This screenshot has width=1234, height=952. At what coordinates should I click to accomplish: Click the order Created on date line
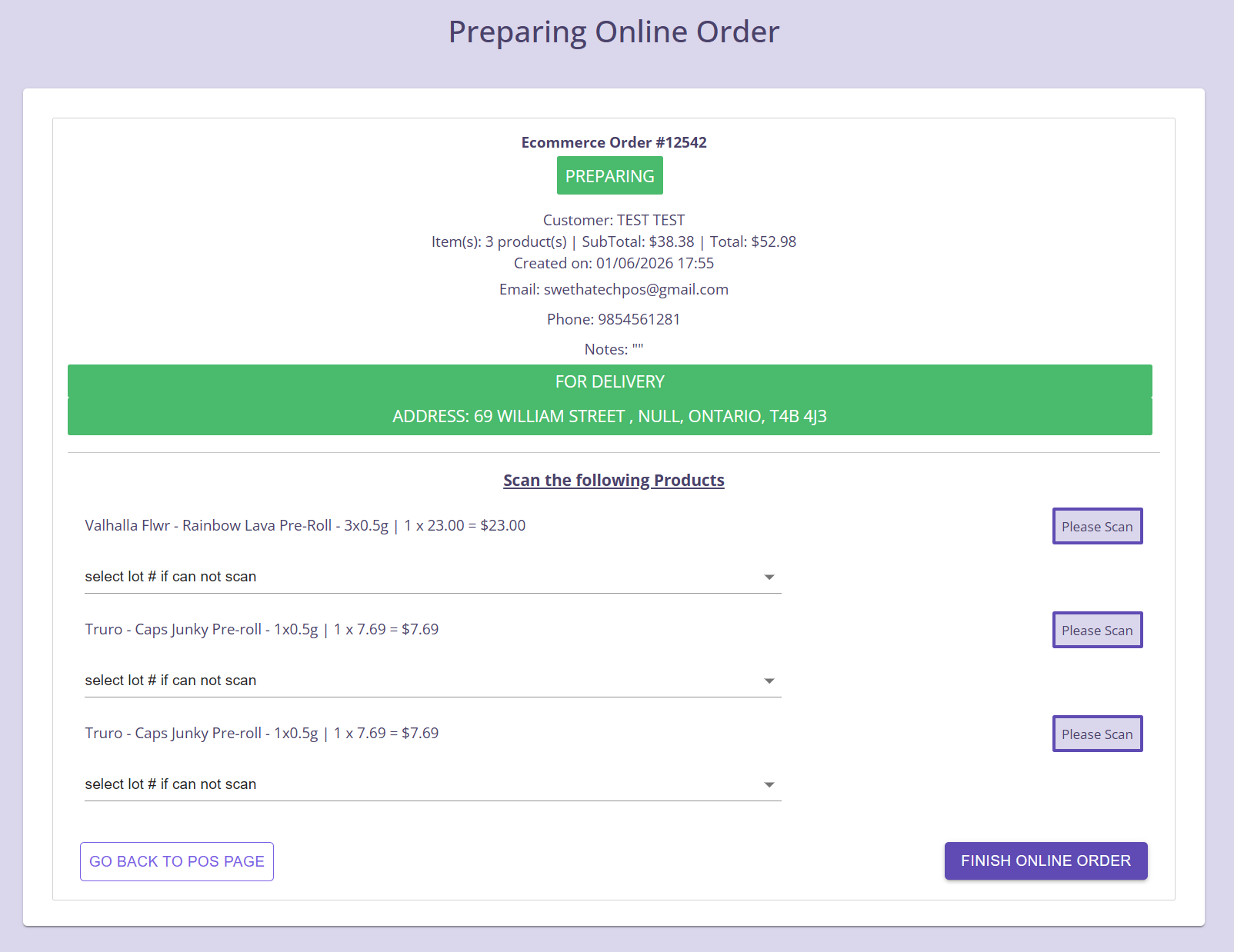[x=613, y=263]
